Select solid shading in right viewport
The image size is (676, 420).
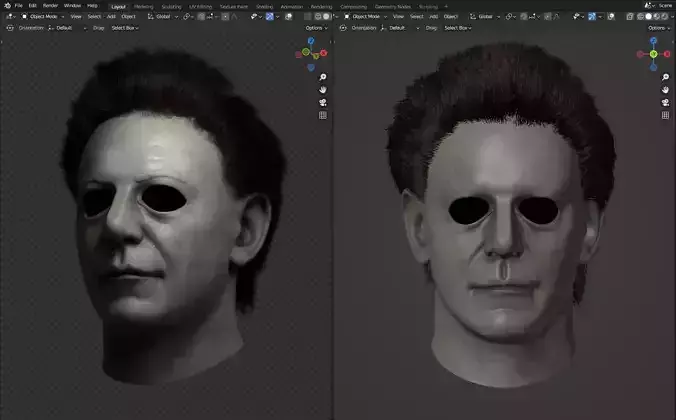[648, 16]
